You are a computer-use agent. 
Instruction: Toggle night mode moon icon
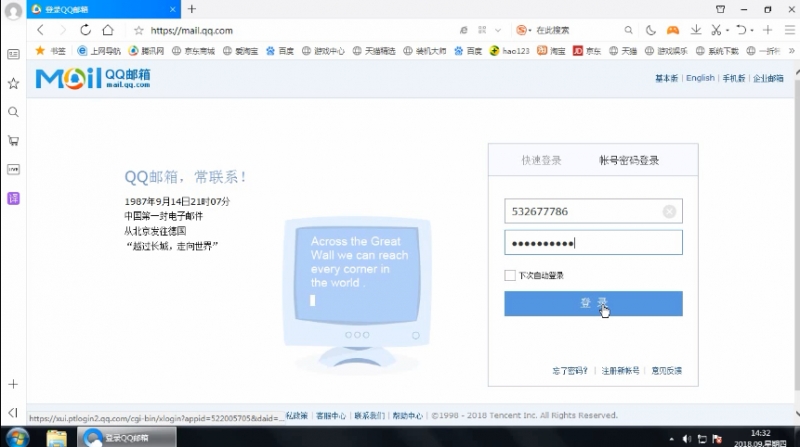[651, 30]
